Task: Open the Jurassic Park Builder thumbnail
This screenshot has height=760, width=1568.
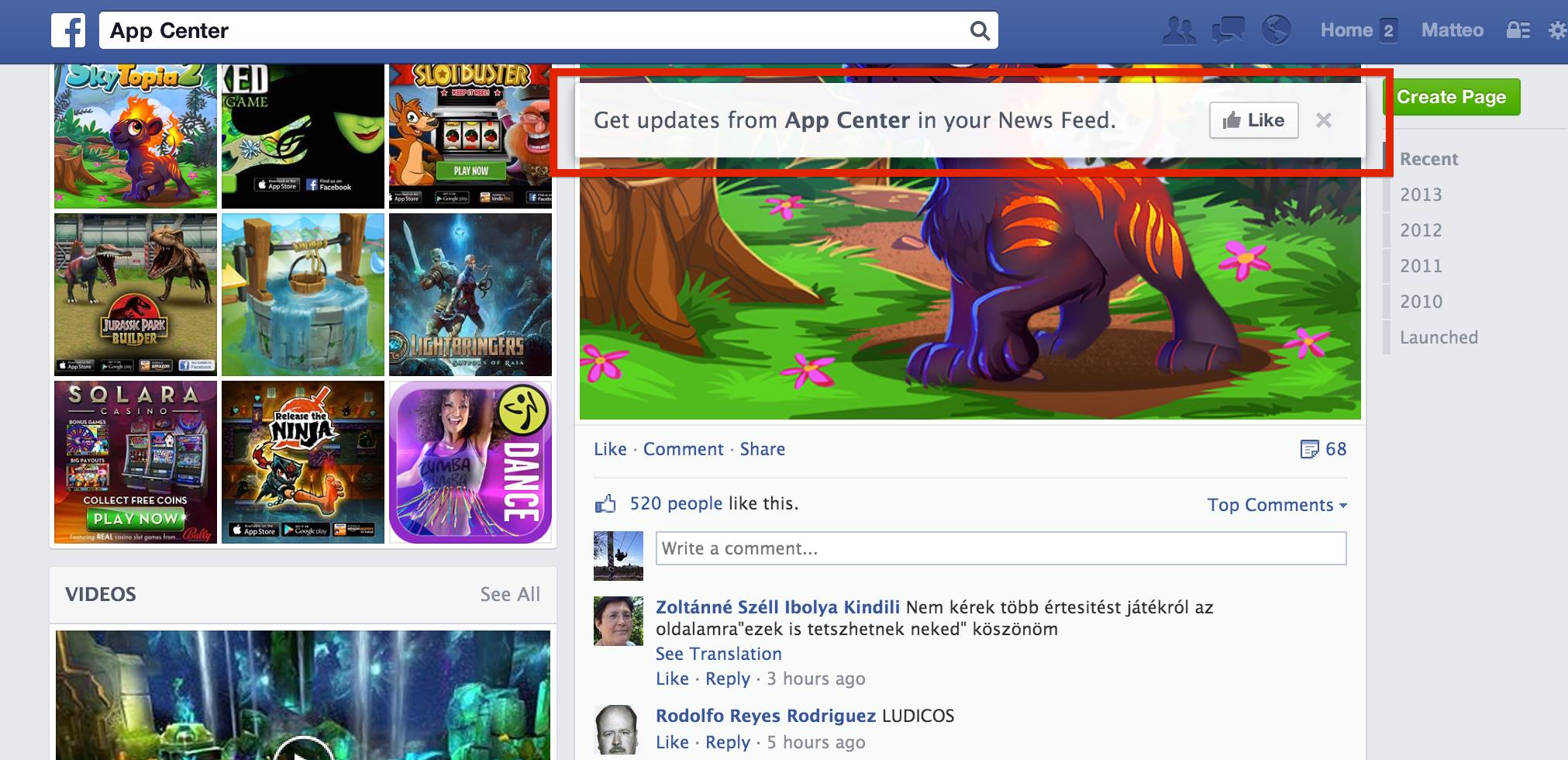Action: [x=136, y=295]
